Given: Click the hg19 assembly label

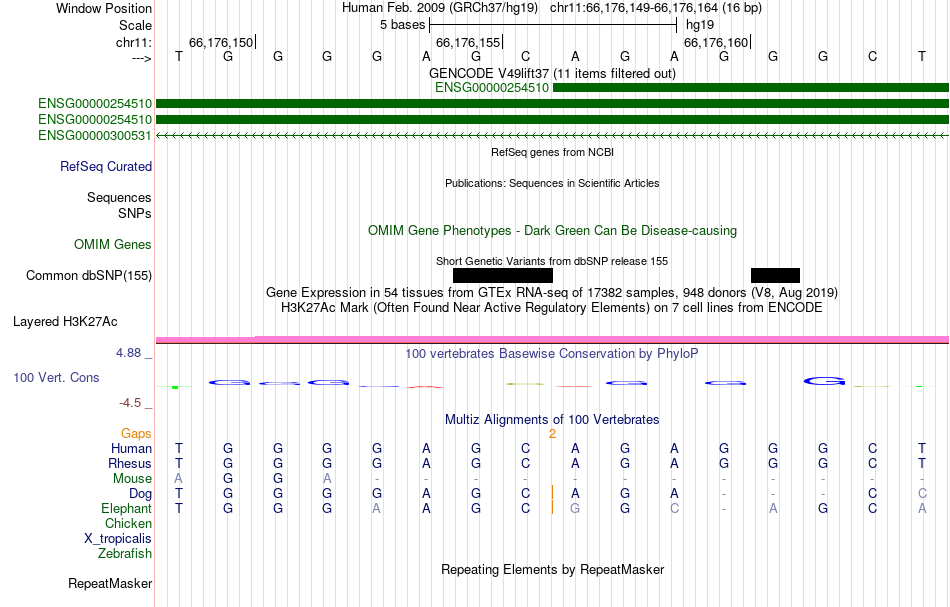Looking at the screenshot, I should (700, 25).
